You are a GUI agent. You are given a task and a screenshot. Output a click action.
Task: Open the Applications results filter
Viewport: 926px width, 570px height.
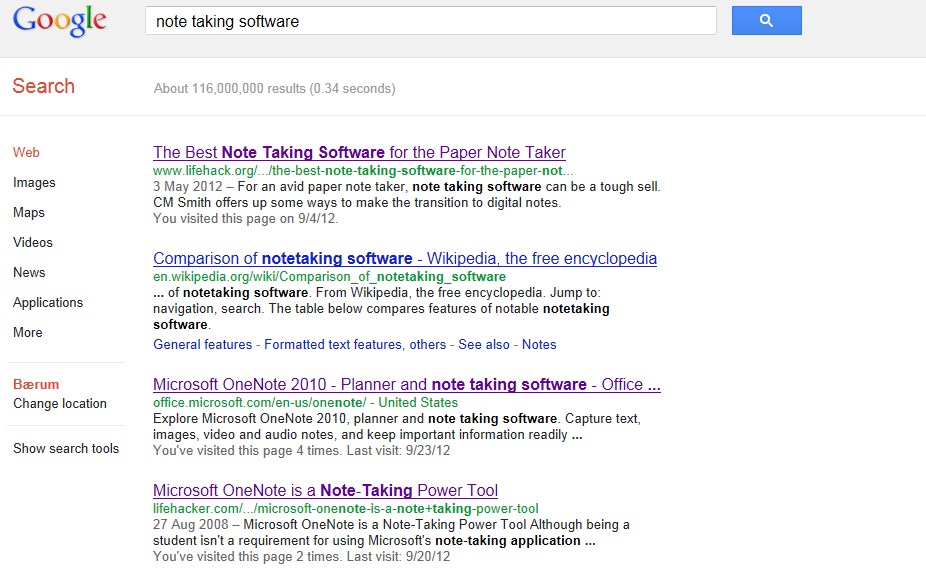[48, 302]
